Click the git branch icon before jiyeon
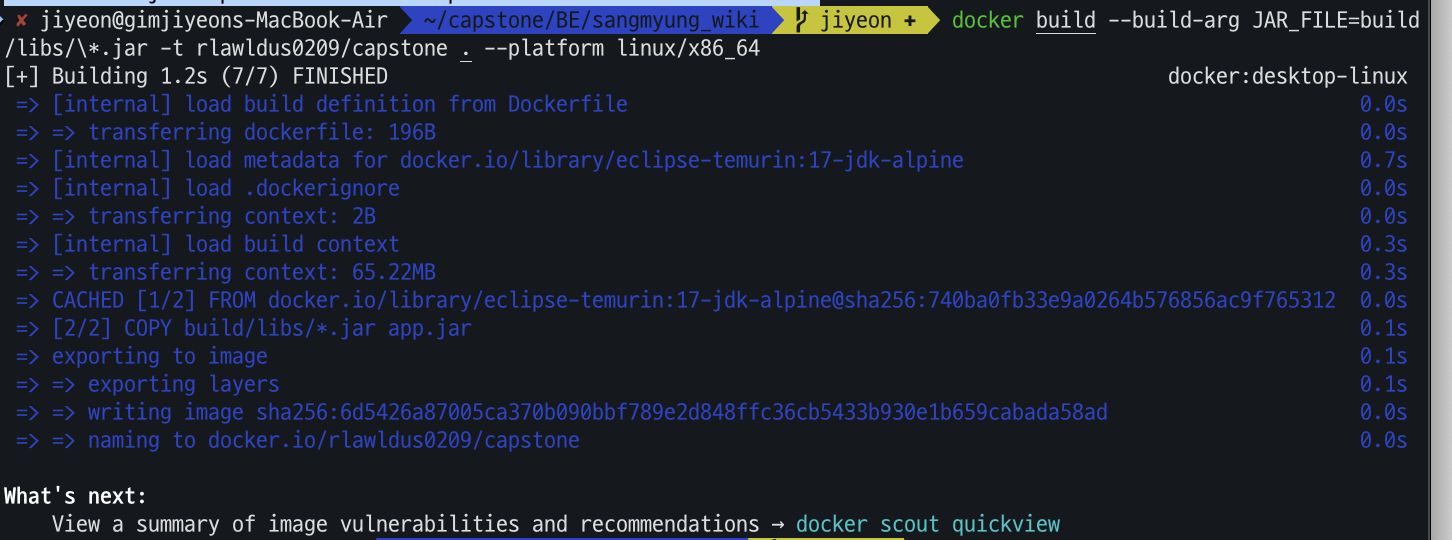Screen dimensions: 1452x540 pyautogui.click(x=803, y=20)
